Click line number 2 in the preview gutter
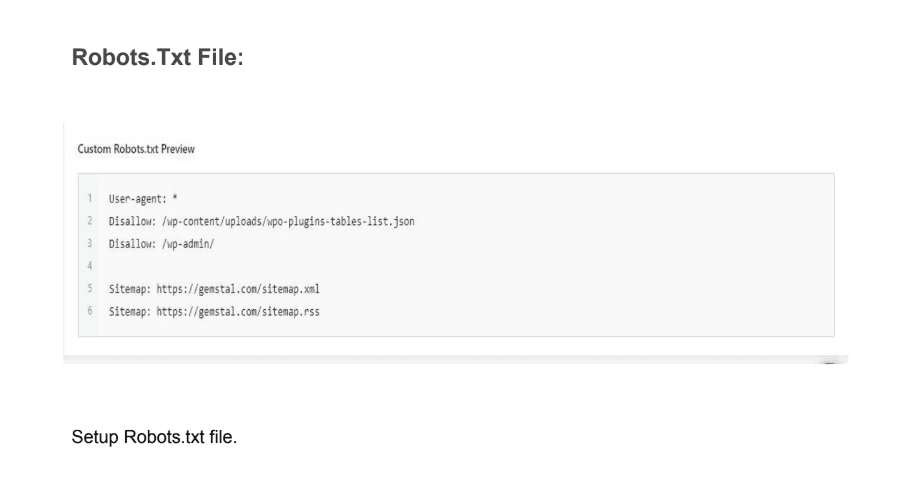Screen dimensions: 912x503 pos(90,221)
